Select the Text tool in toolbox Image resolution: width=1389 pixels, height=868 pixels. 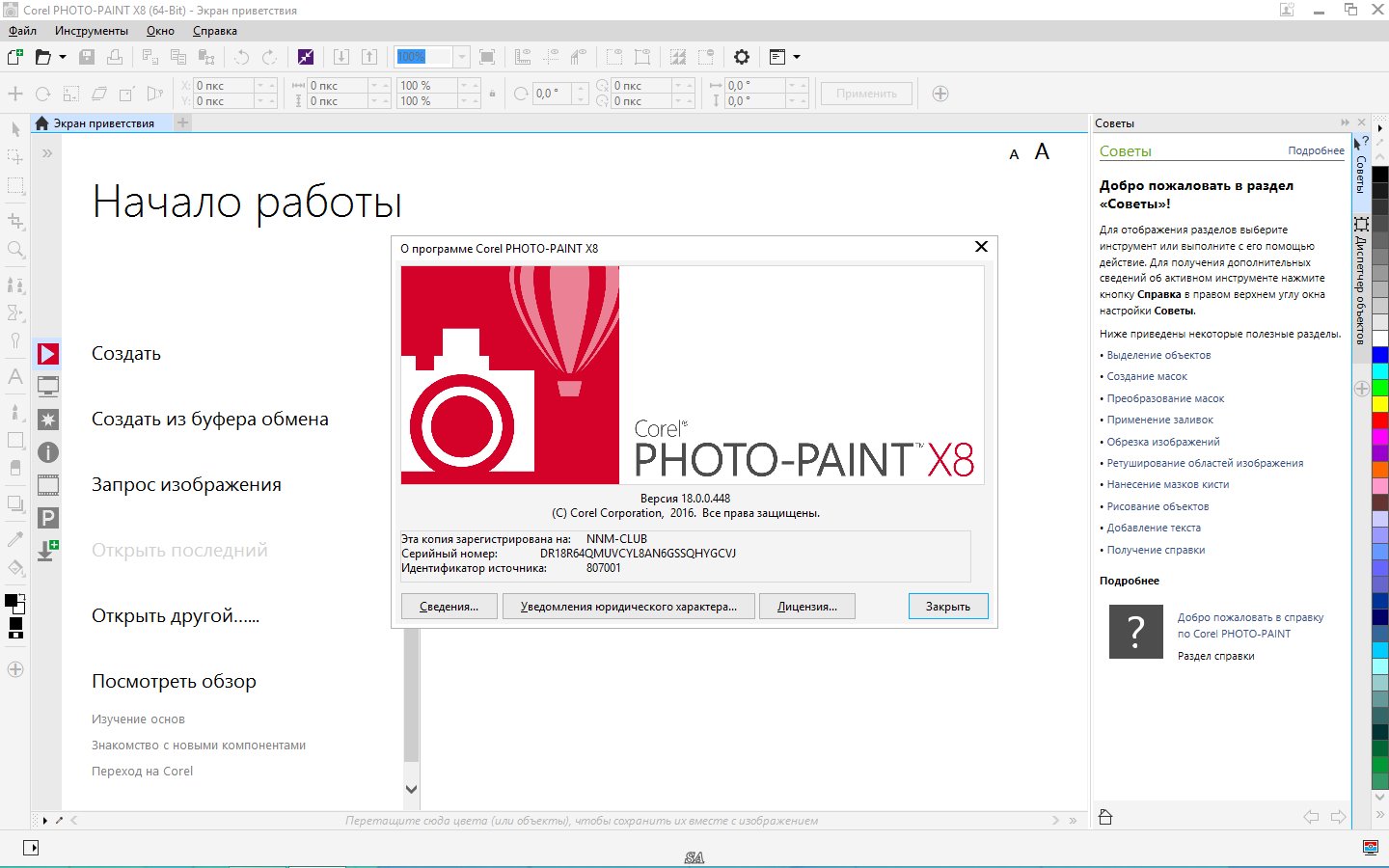(15, 376)
